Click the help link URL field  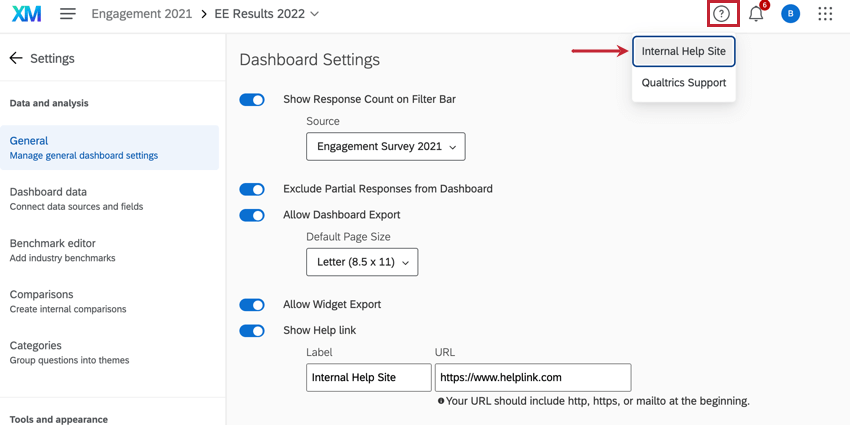pos(533,378)
